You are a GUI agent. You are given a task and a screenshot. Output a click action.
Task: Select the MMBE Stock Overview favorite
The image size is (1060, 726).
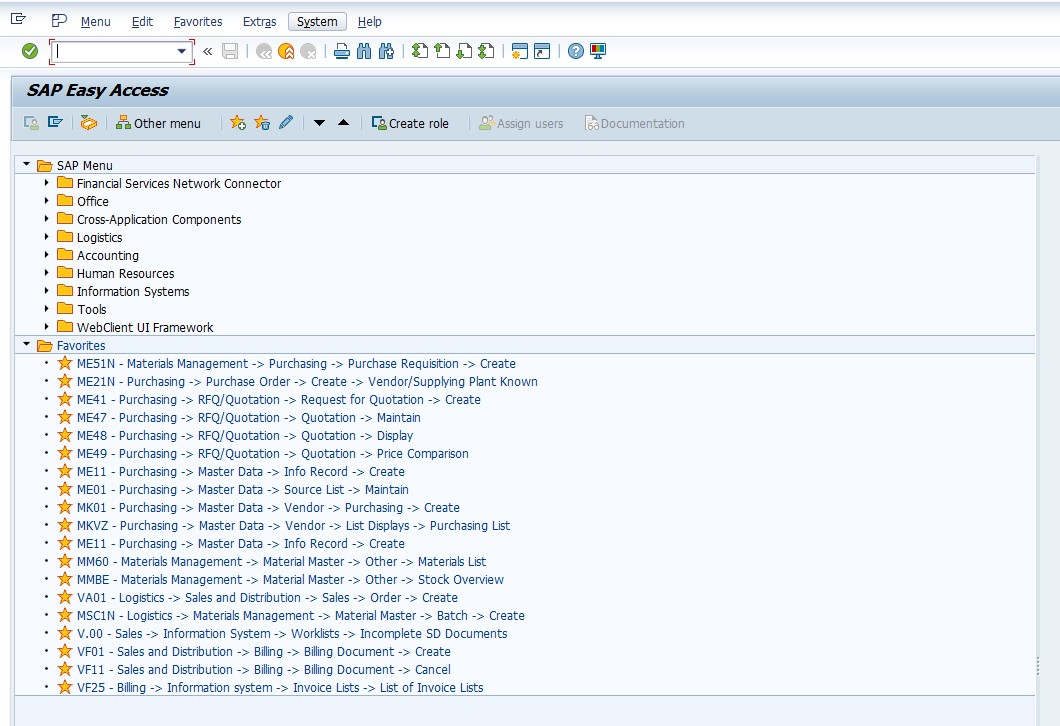point(290,579)
